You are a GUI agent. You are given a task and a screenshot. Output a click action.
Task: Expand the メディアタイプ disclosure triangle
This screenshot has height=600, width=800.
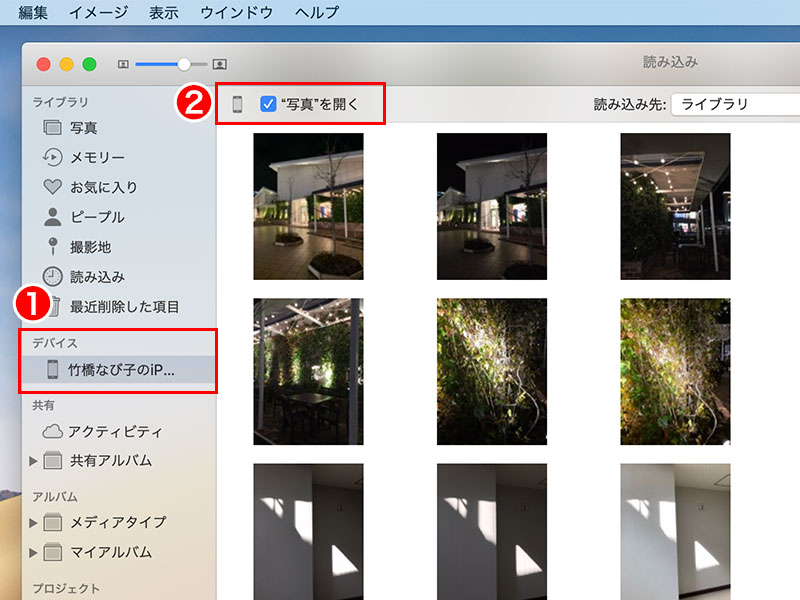tap(33, 522)
